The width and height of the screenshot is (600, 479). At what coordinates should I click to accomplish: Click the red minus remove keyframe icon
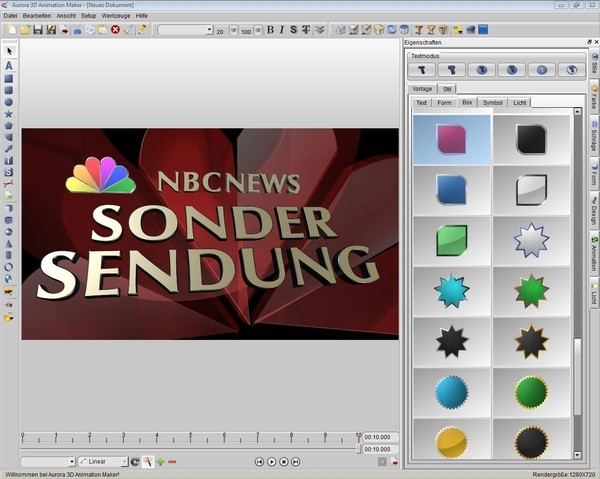point(172,462)
